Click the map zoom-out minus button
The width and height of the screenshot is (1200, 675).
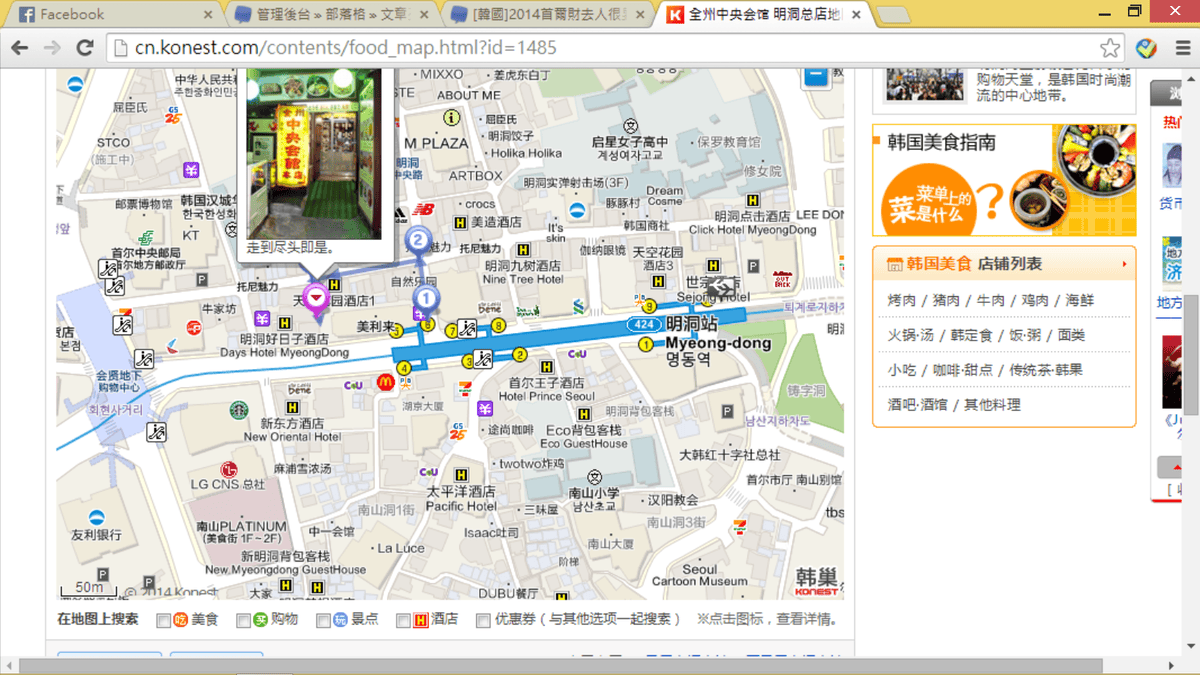[x=817, y=75]
